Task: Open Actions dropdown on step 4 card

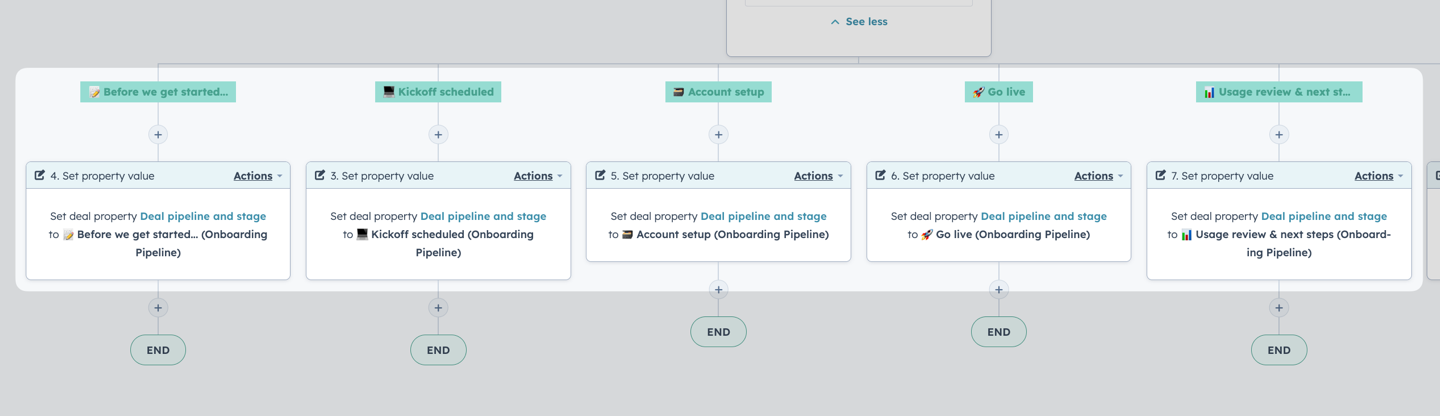Action: (x=258, y=176)
